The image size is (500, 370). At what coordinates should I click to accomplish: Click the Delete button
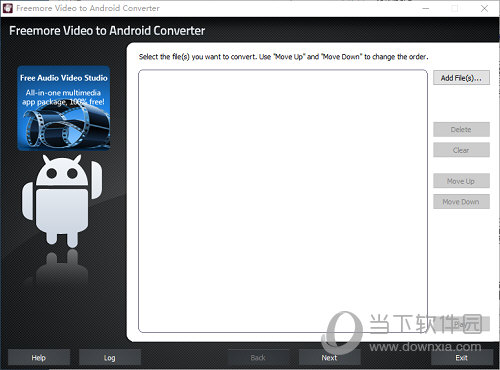(461, 129)
